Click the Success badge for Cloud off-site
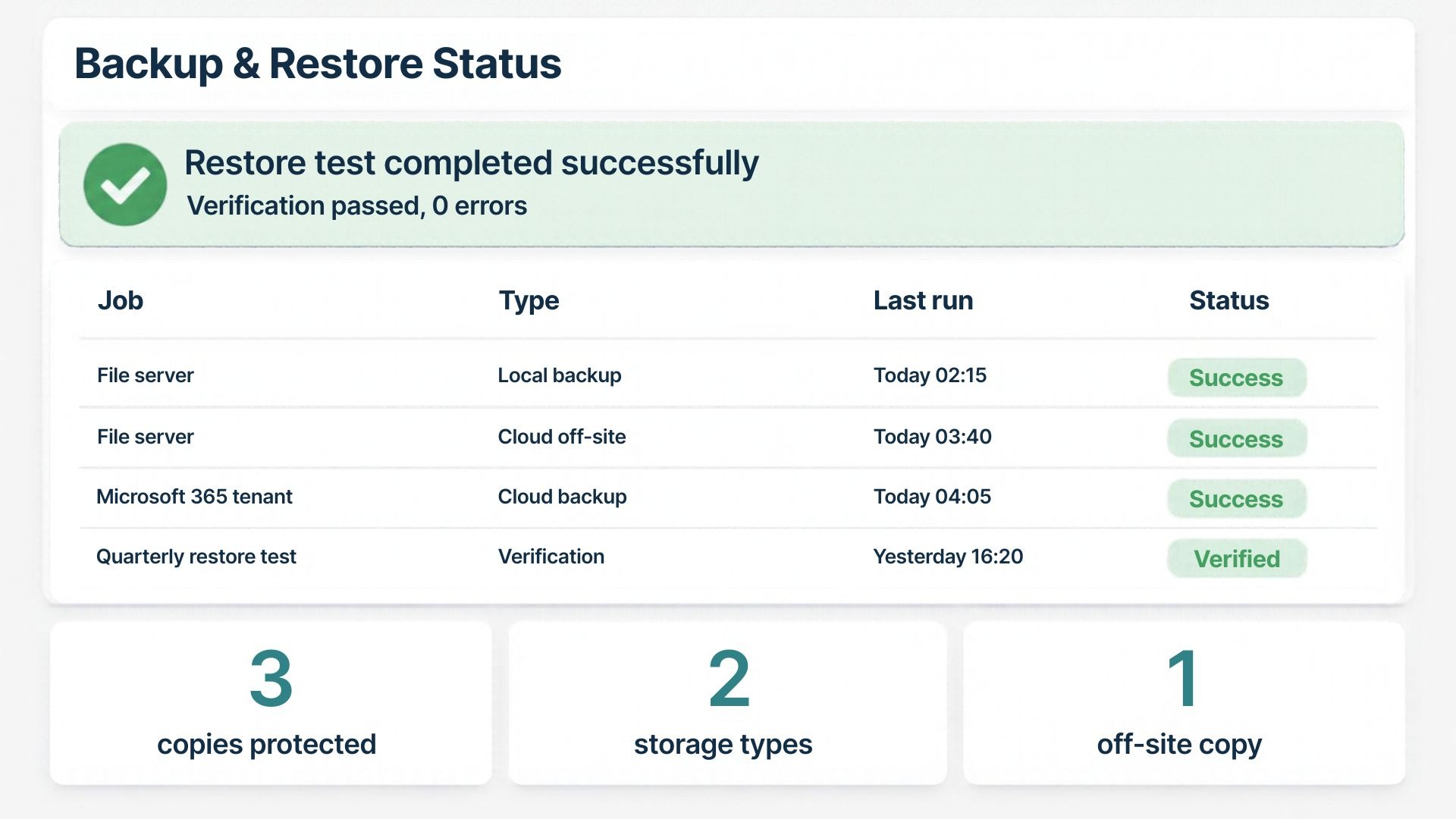The width and height of the screenshot is (1456, 819). tap(1237, 438)
